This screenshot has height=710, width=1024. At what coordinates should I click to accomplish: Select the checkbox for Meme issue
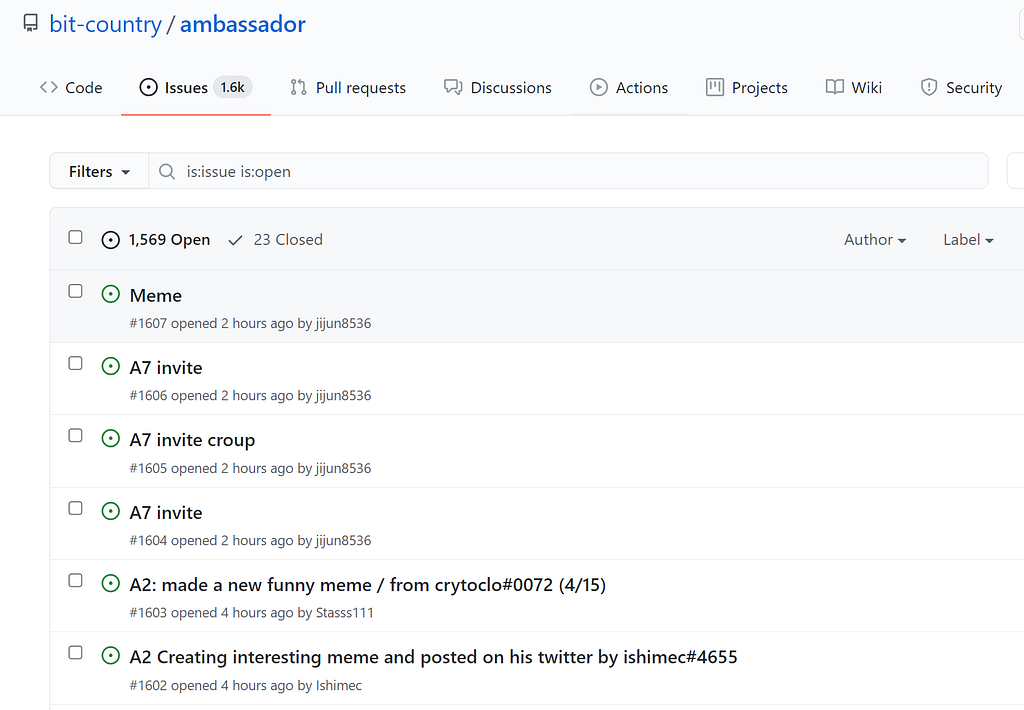76,291
